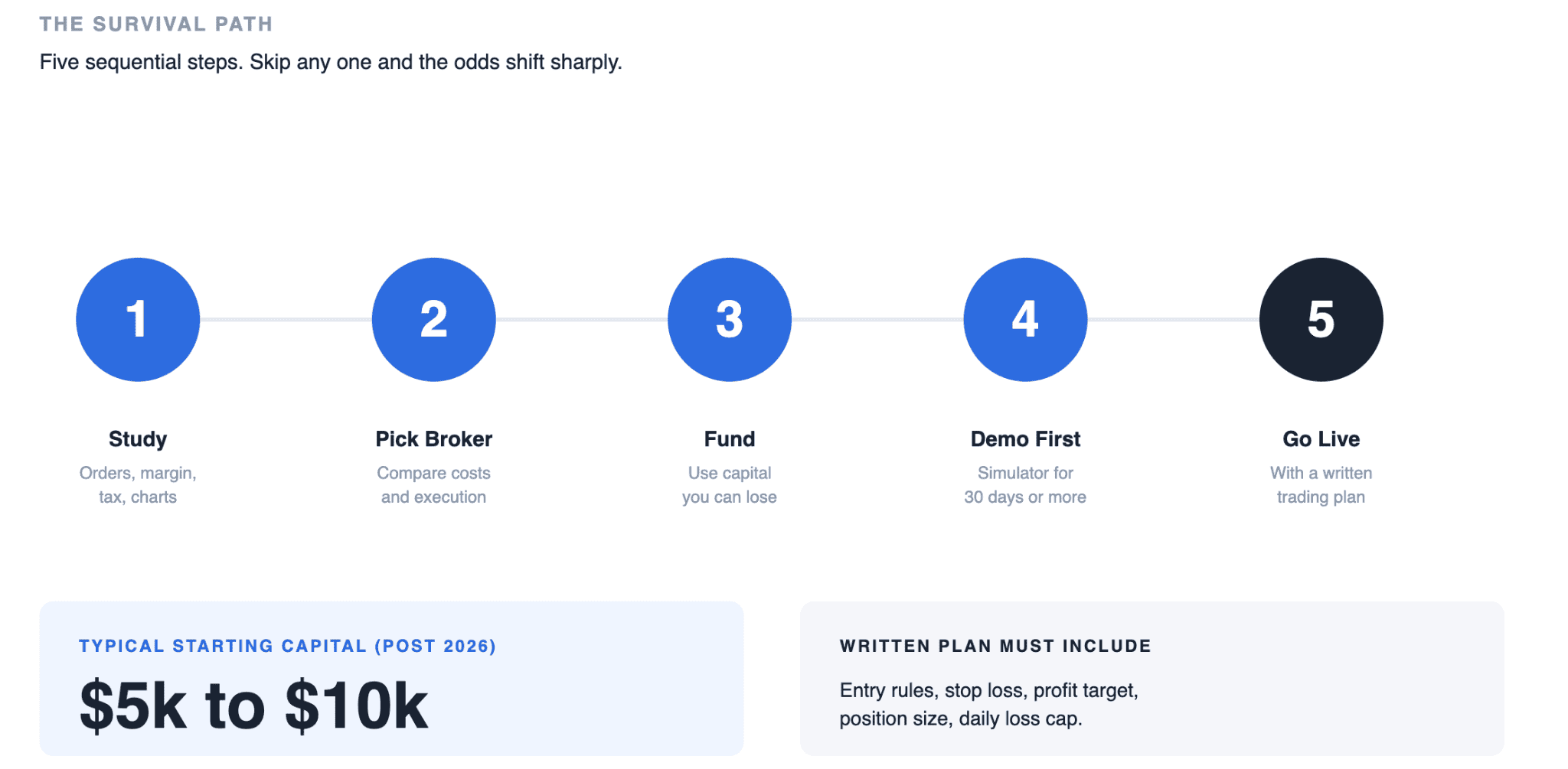Click the "Demo First" step title

(x=1025, y=439)
